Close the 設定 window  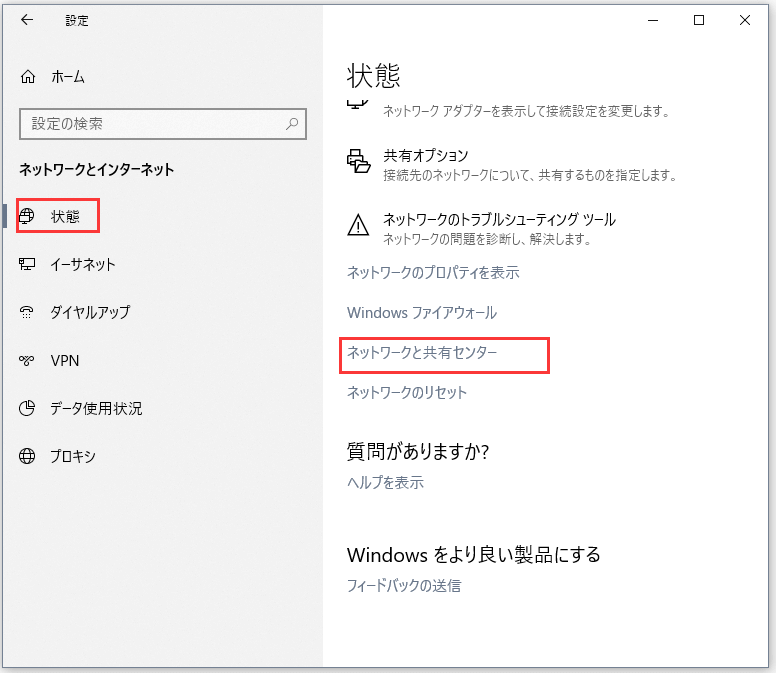point(745,20)
